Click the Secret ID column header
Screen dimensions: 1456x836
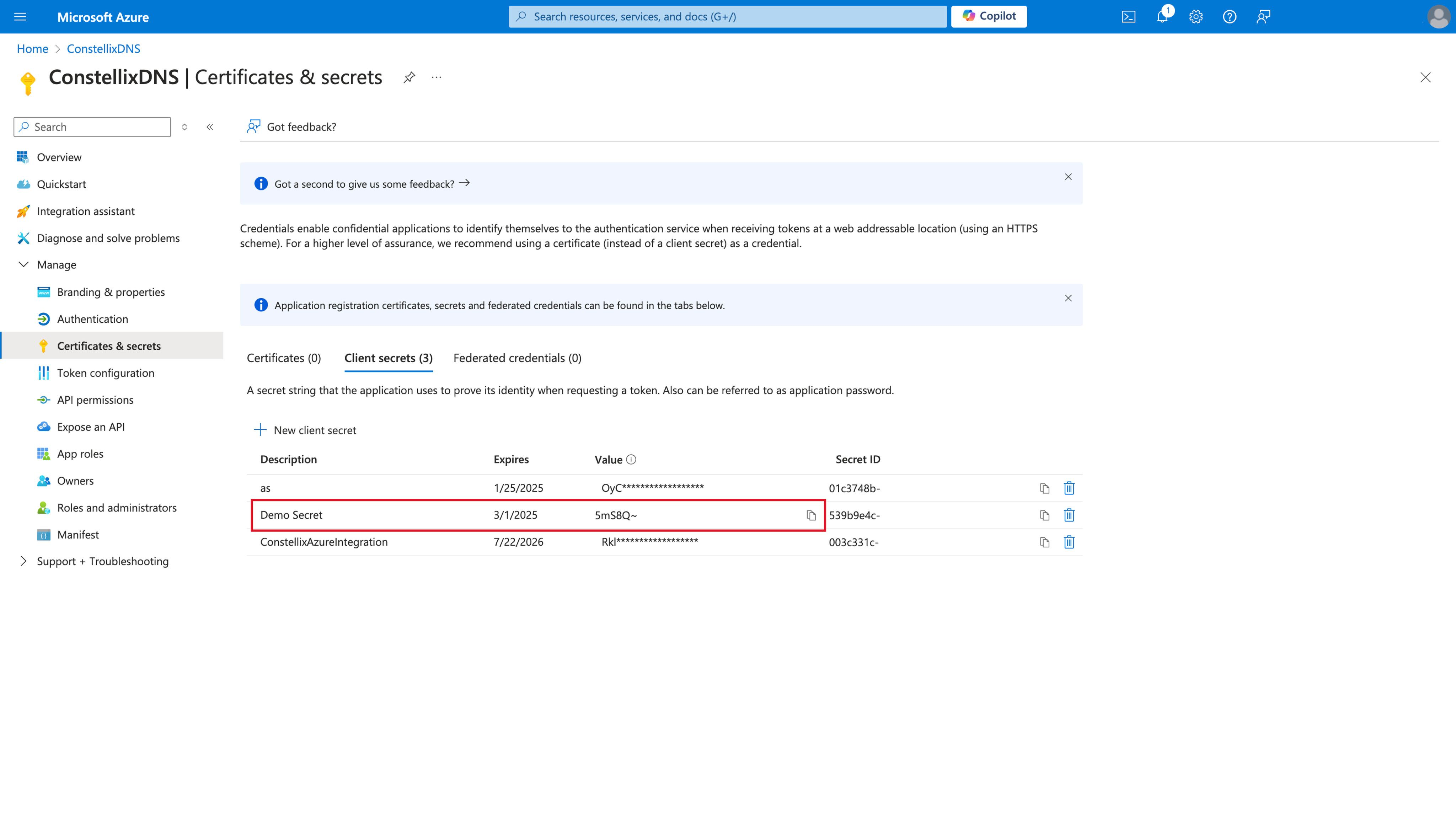tap(858, 459)
